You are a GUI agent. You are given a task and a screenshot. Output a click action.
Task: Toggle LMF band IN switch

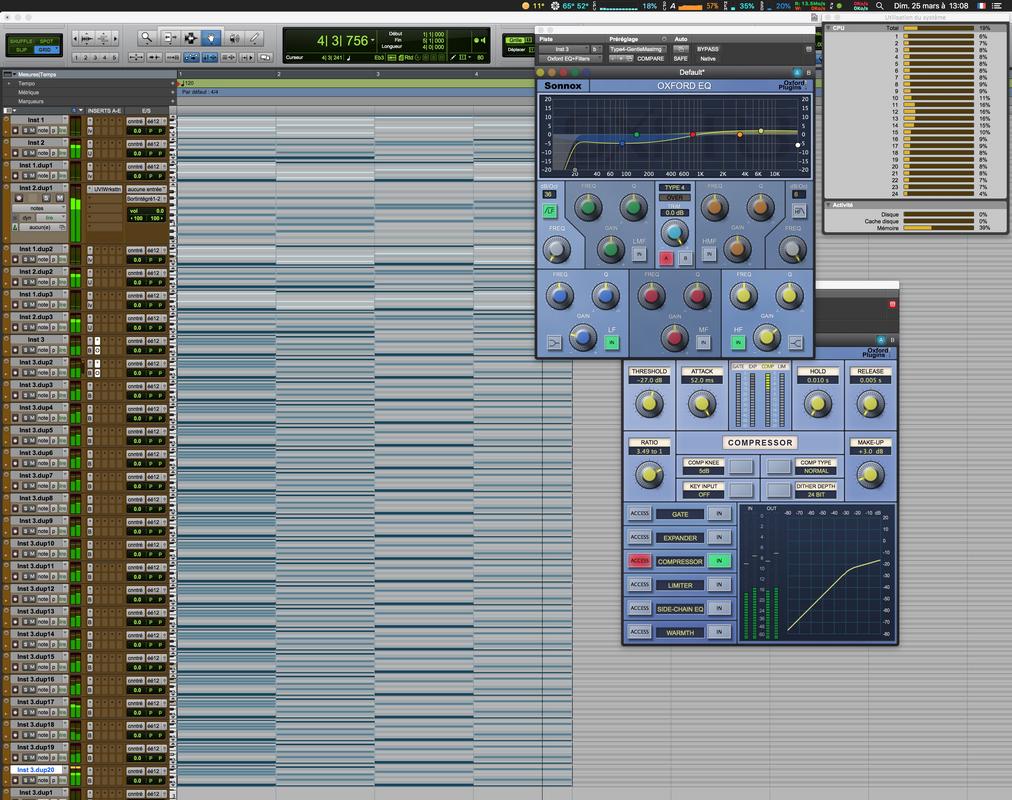coord(639,254)
